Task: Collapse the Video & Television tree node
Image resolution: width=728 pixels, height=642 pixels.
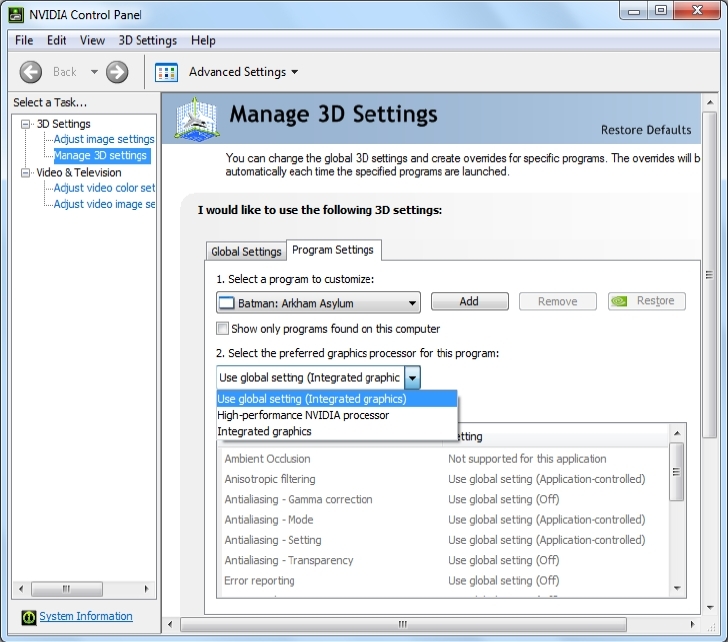Action: (26, 173)
